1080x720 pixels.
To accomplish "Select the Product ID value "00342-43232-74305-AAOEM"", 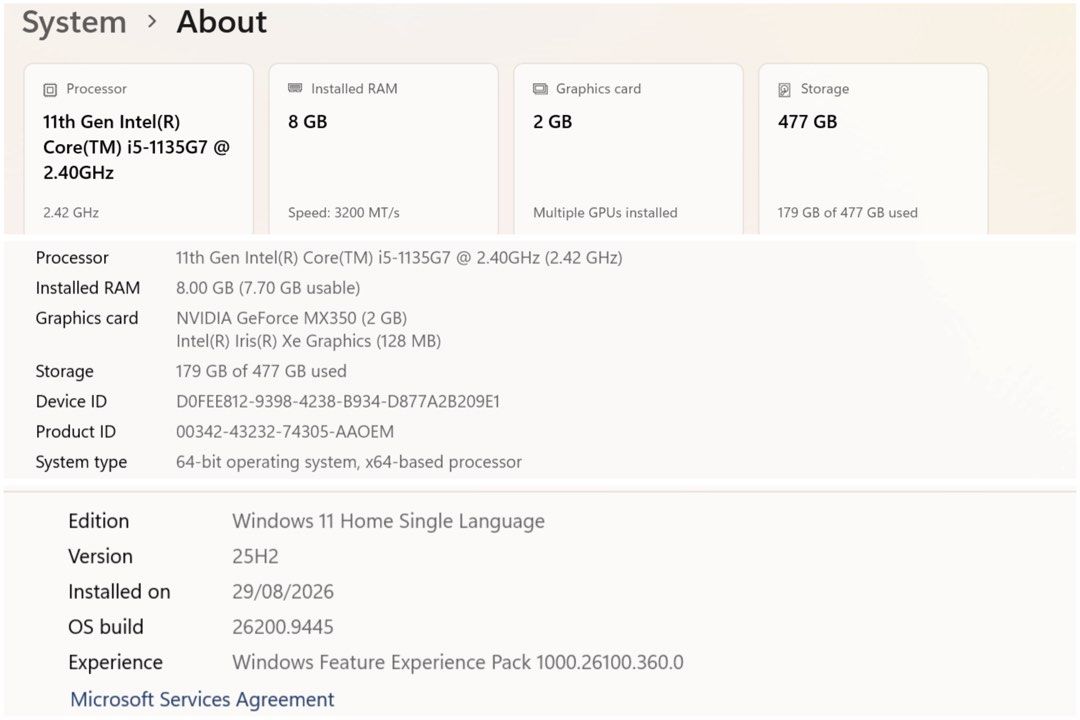I will pos(285,432).
